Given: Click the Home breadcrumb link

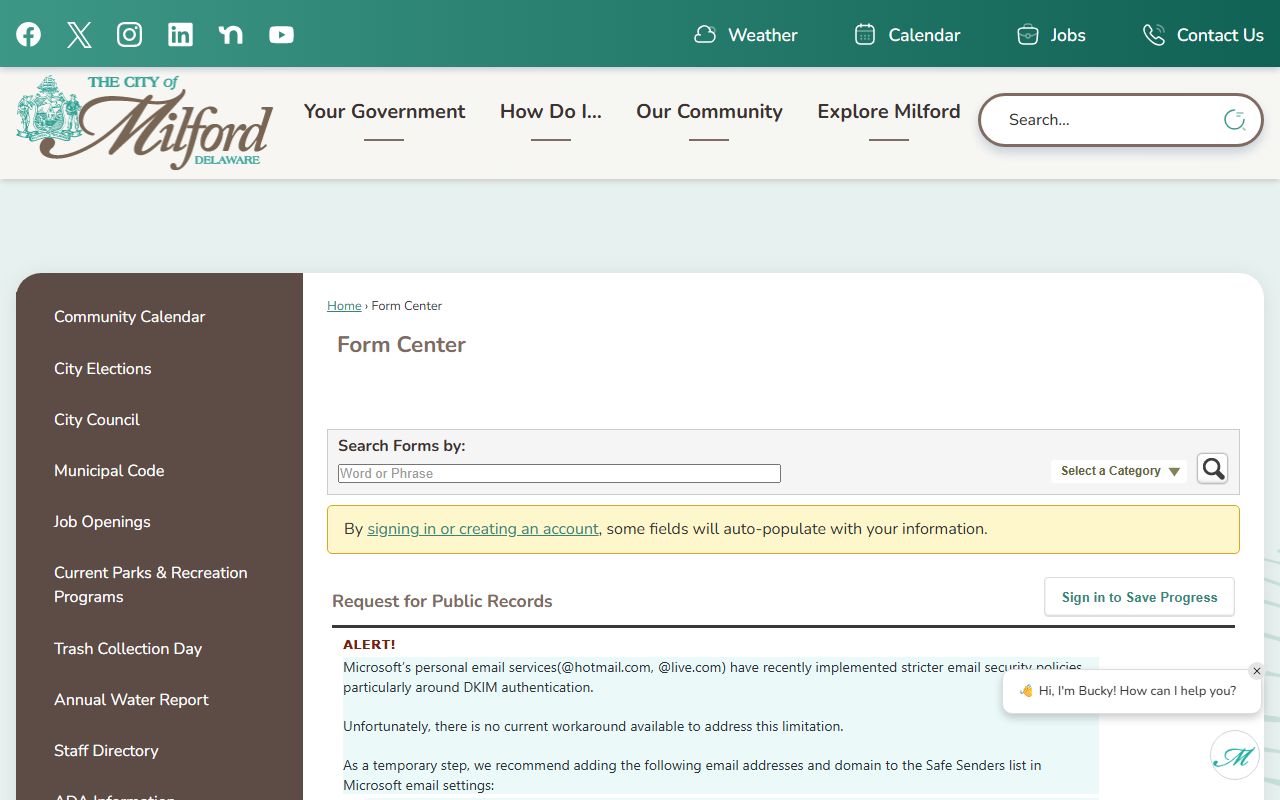Looking at the screenshot, I should [344, 306].
